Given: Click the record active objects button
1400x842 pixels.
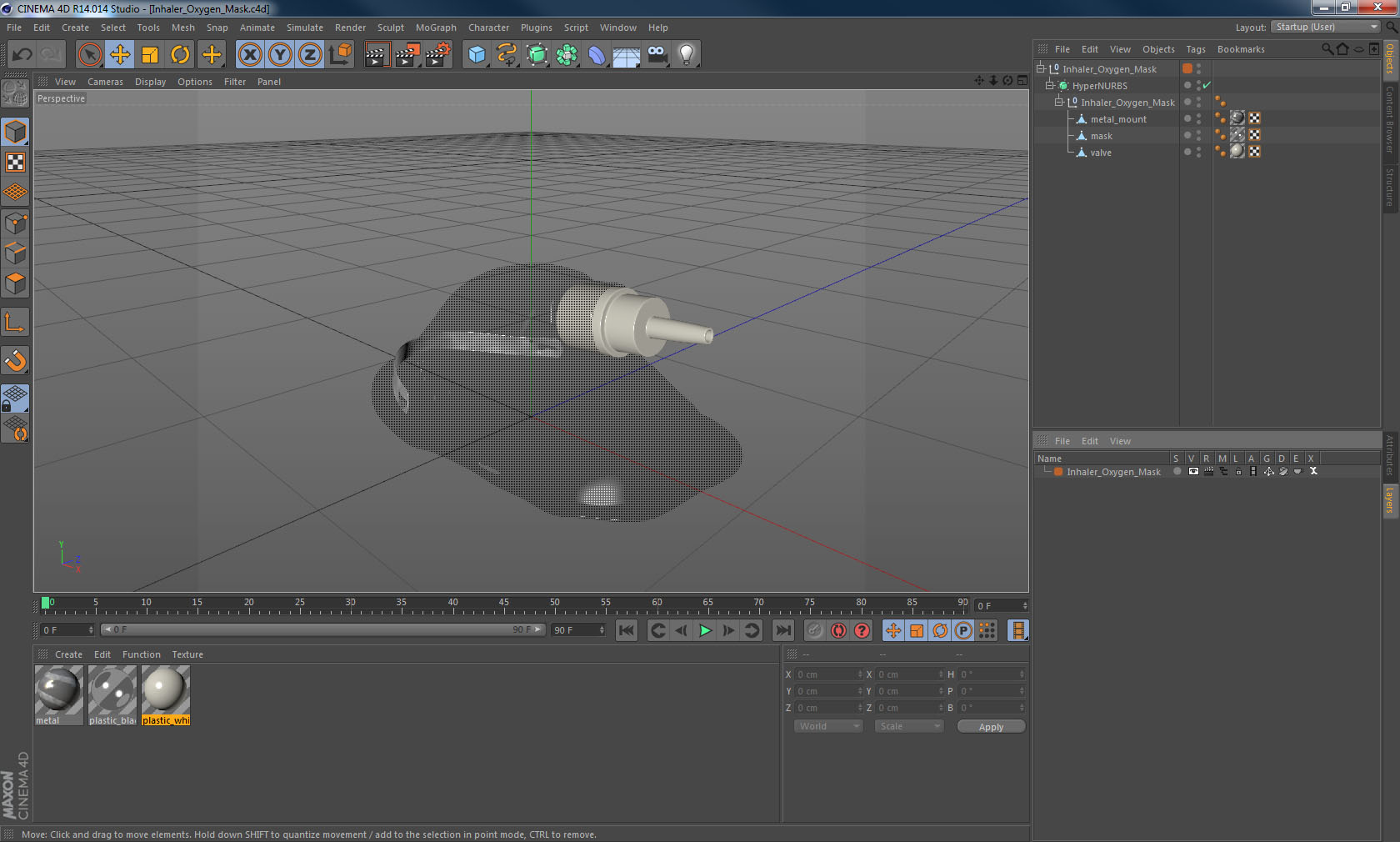Looking at the screenshot, I should pyautogui.click(x=815, y=630).
